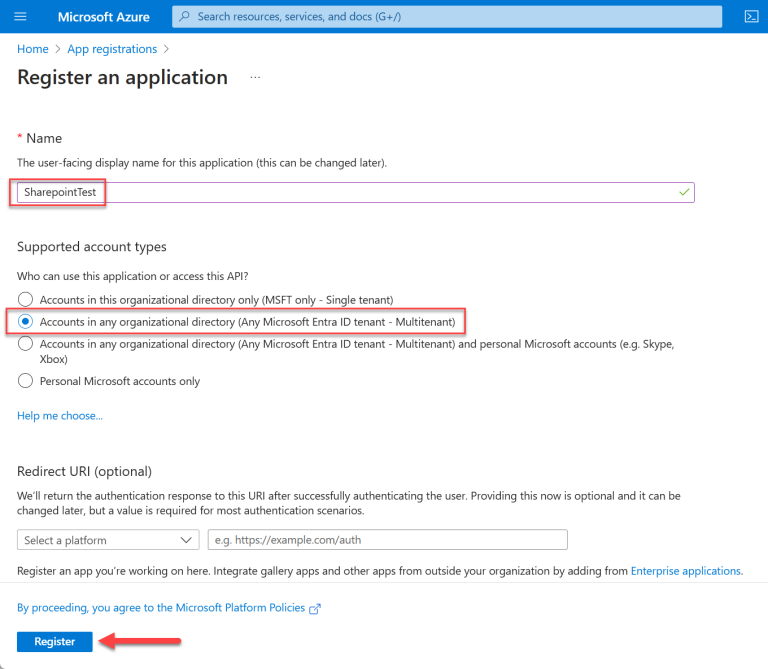Open Cloud Shell from the top bar
This screenshot has width=768, height=669.
point(751,17)
